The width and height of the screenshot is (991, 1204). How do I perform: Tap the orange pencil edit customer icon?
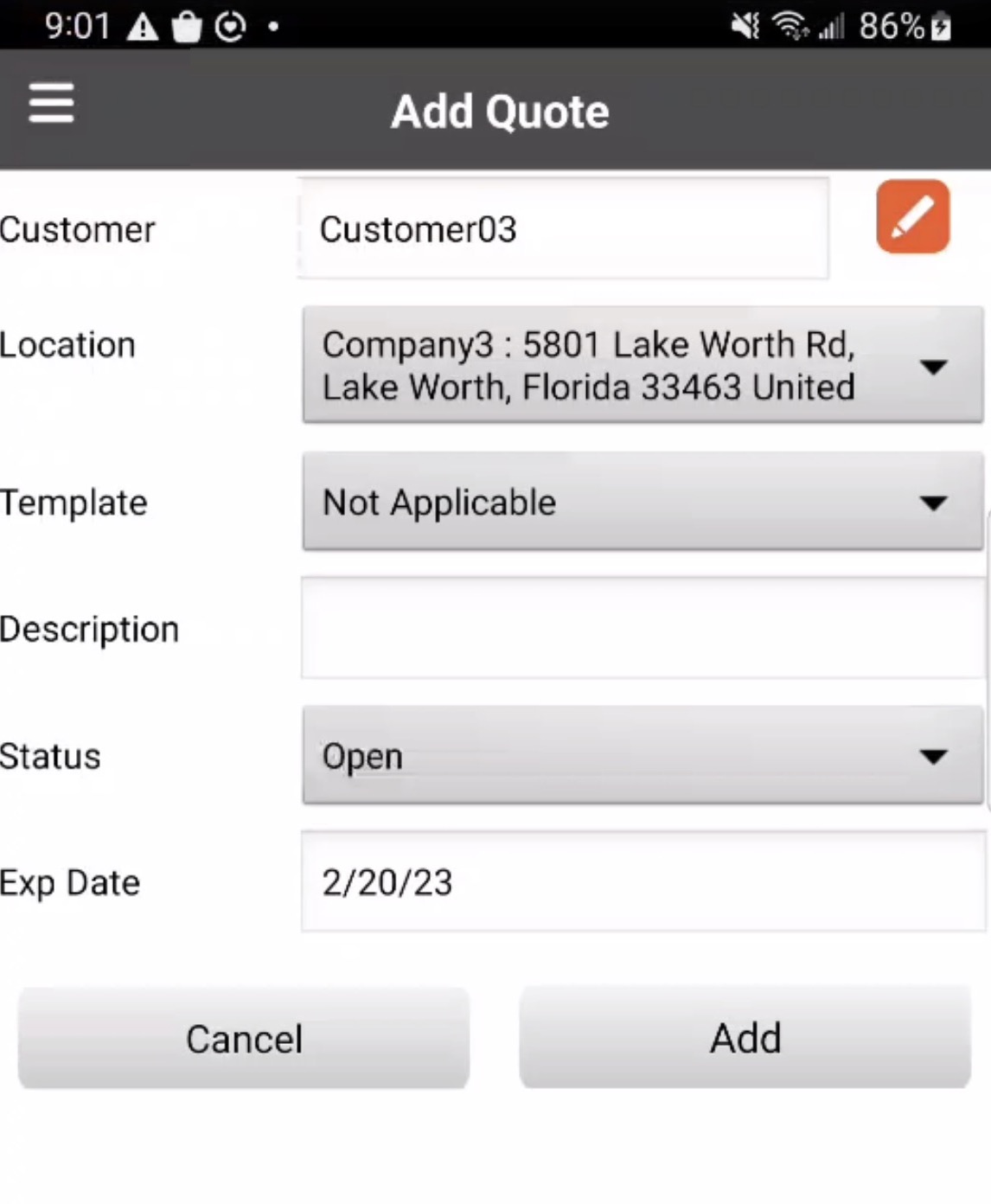pyautogui.click(x=912, y=216)
